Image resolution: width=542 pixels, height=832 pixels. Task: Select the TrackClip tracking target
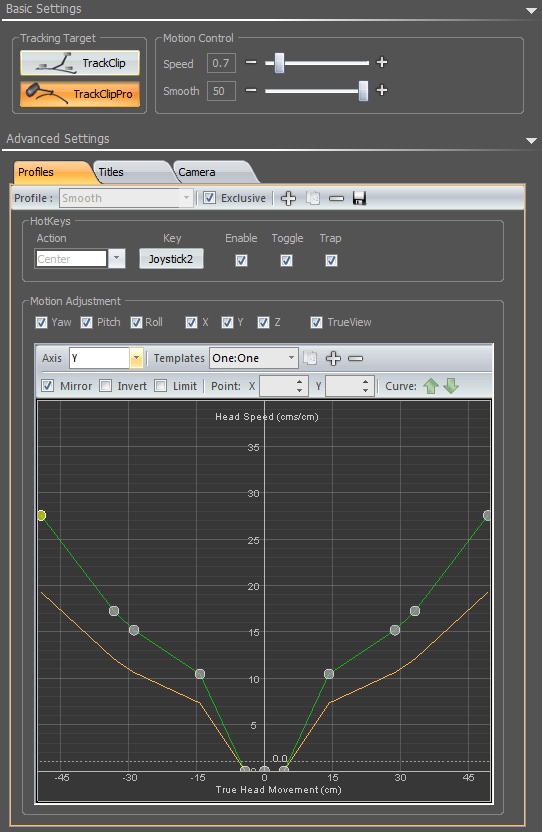80,63
